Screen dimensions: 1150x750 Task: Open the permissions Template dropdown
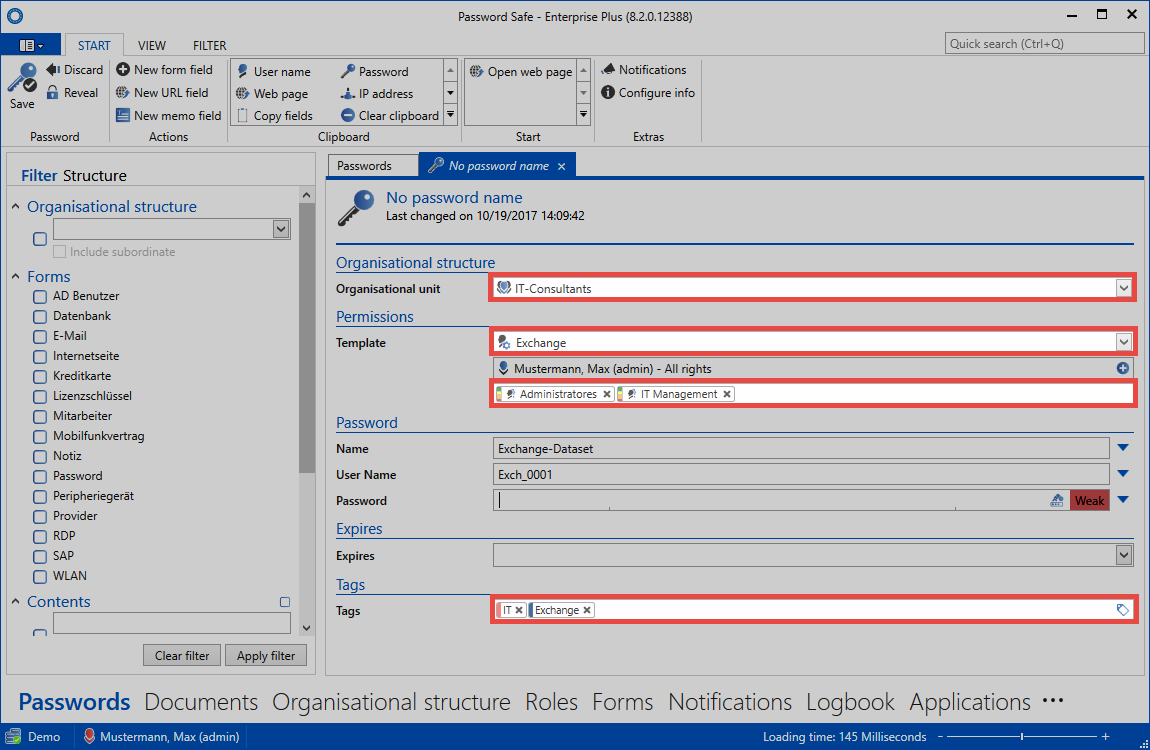[x=1124, y=342]
